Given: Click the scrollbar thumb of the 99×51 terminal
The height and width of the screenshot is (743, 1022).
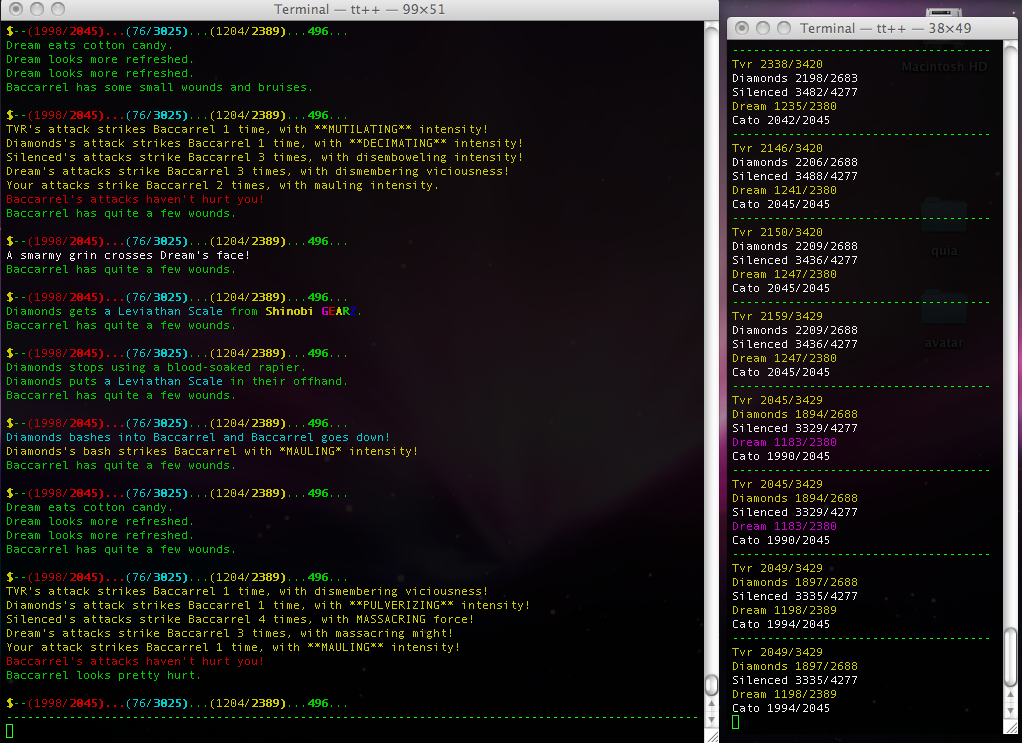Looking at the screenshot, I should point(711,684).
